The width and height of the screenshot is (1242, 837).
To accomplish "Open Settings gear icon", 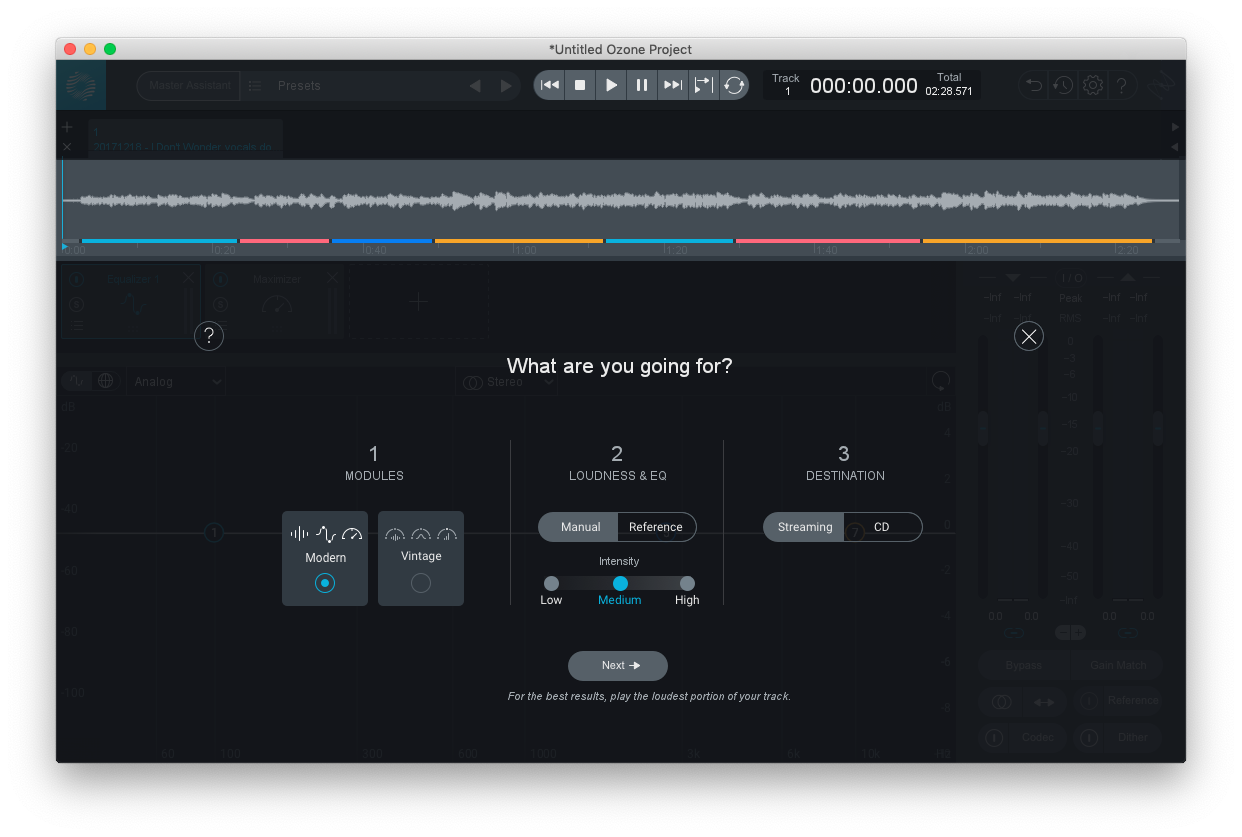I will tap(1093, 86).
